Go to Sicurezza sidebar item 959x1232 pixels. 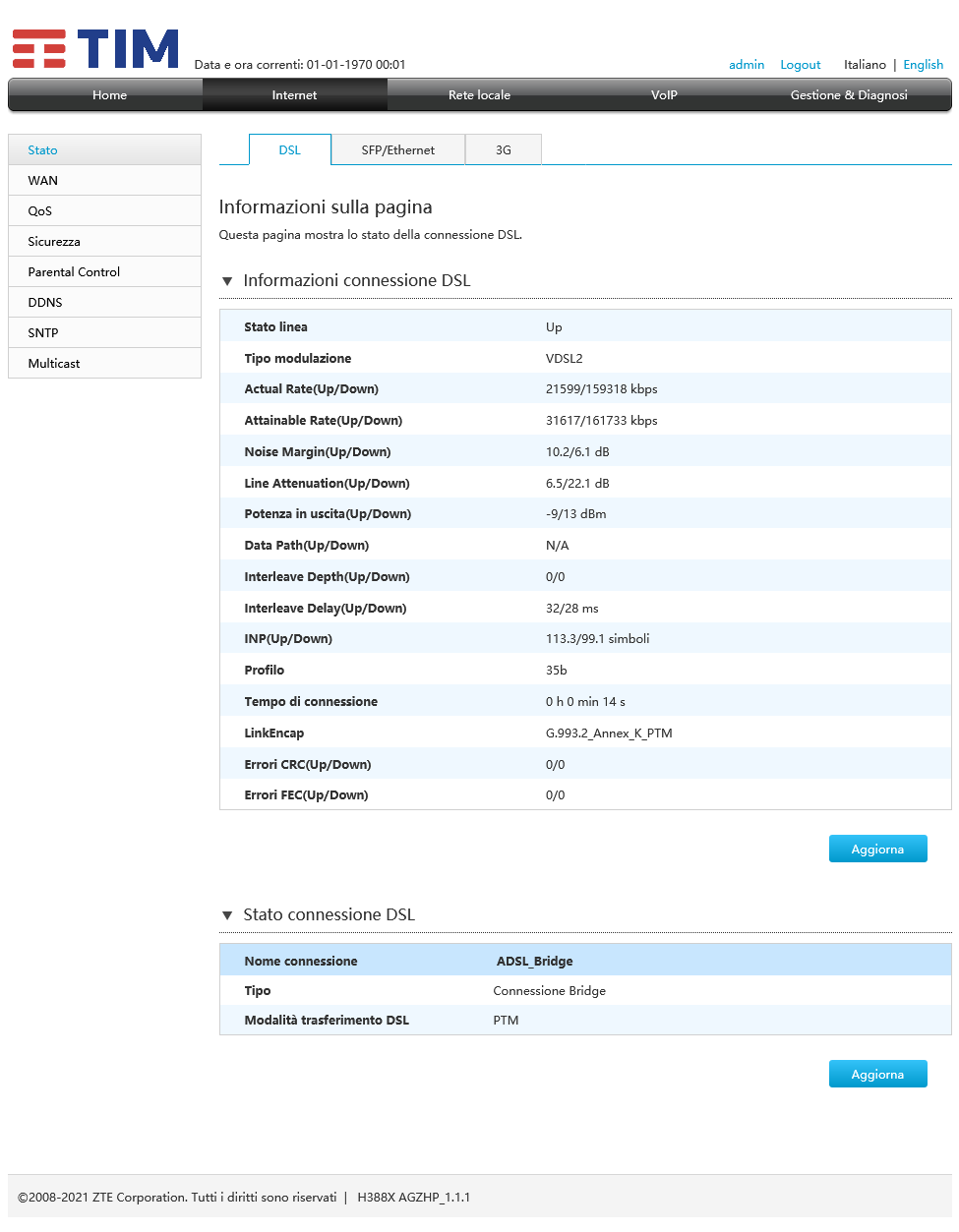tap(54, 242)
